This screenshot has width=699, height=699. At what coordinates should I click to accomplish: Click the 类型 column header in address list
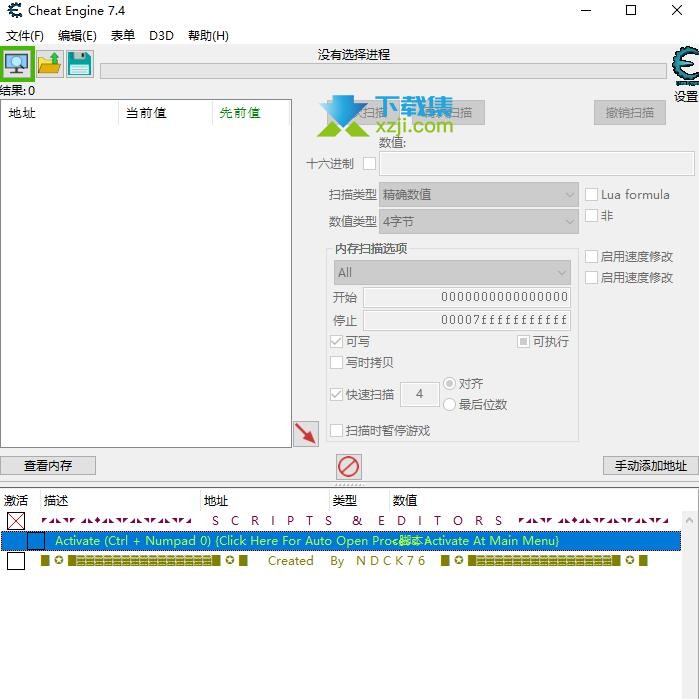point(359,501)
